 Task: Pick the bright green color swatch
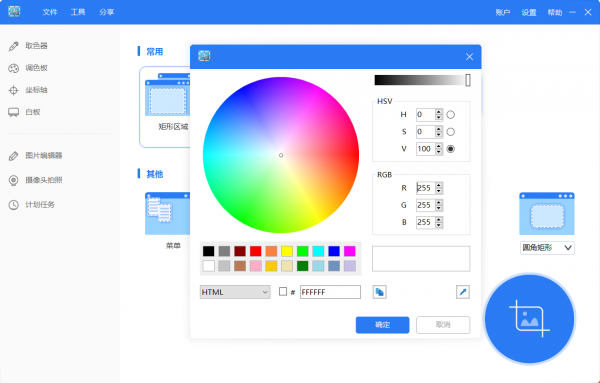[x=303, y=251]
